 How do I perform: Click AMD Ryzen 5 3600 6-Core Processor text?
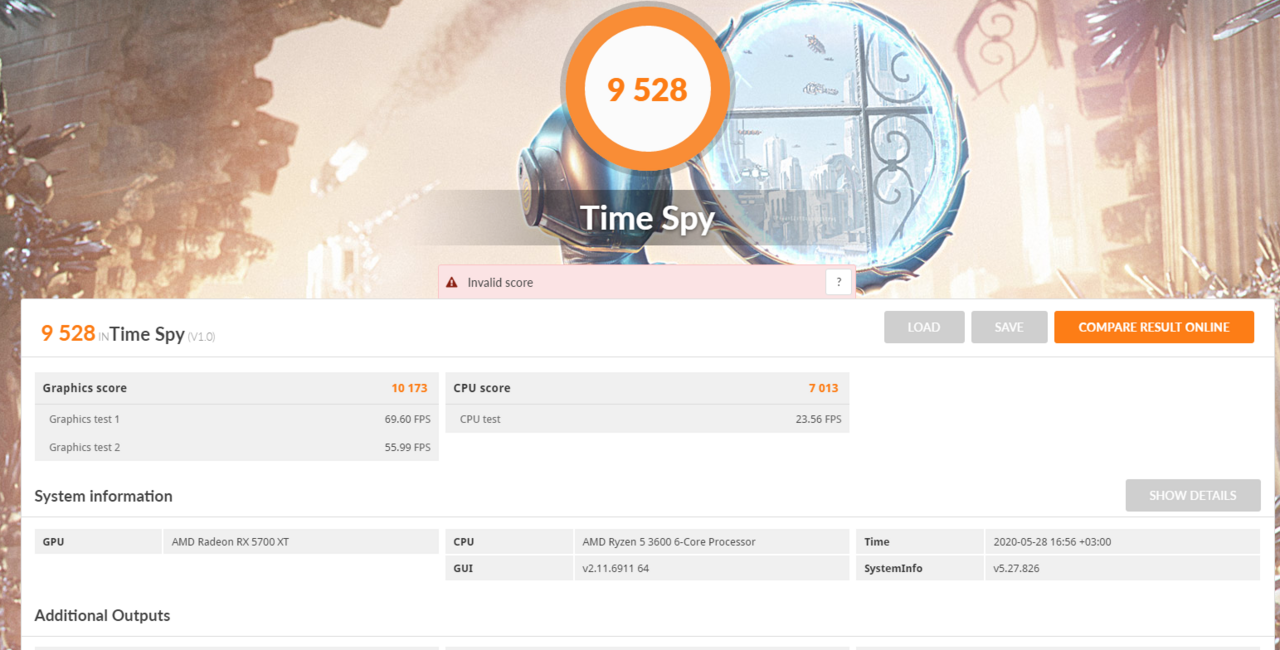pyautogui.click(x=669, y=542)
